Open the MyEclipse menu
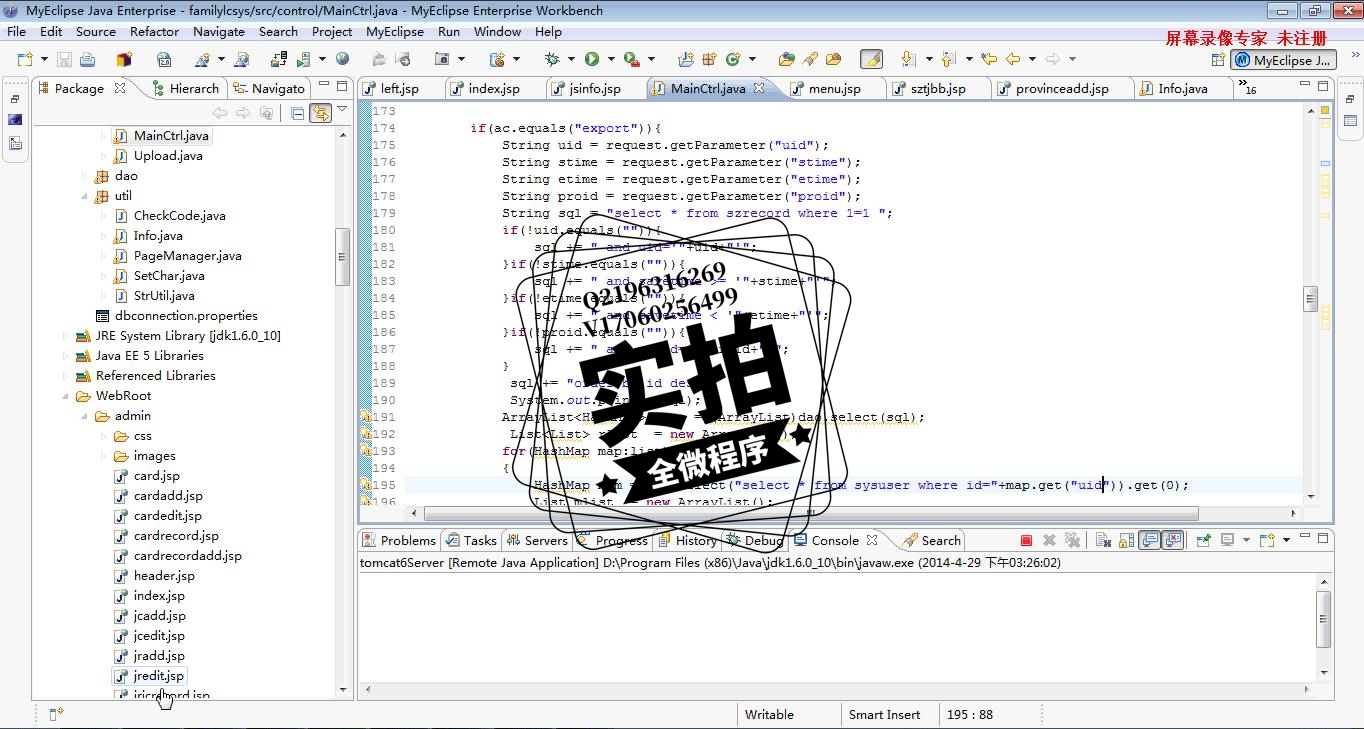1364x729 pixels. point(395,31)
